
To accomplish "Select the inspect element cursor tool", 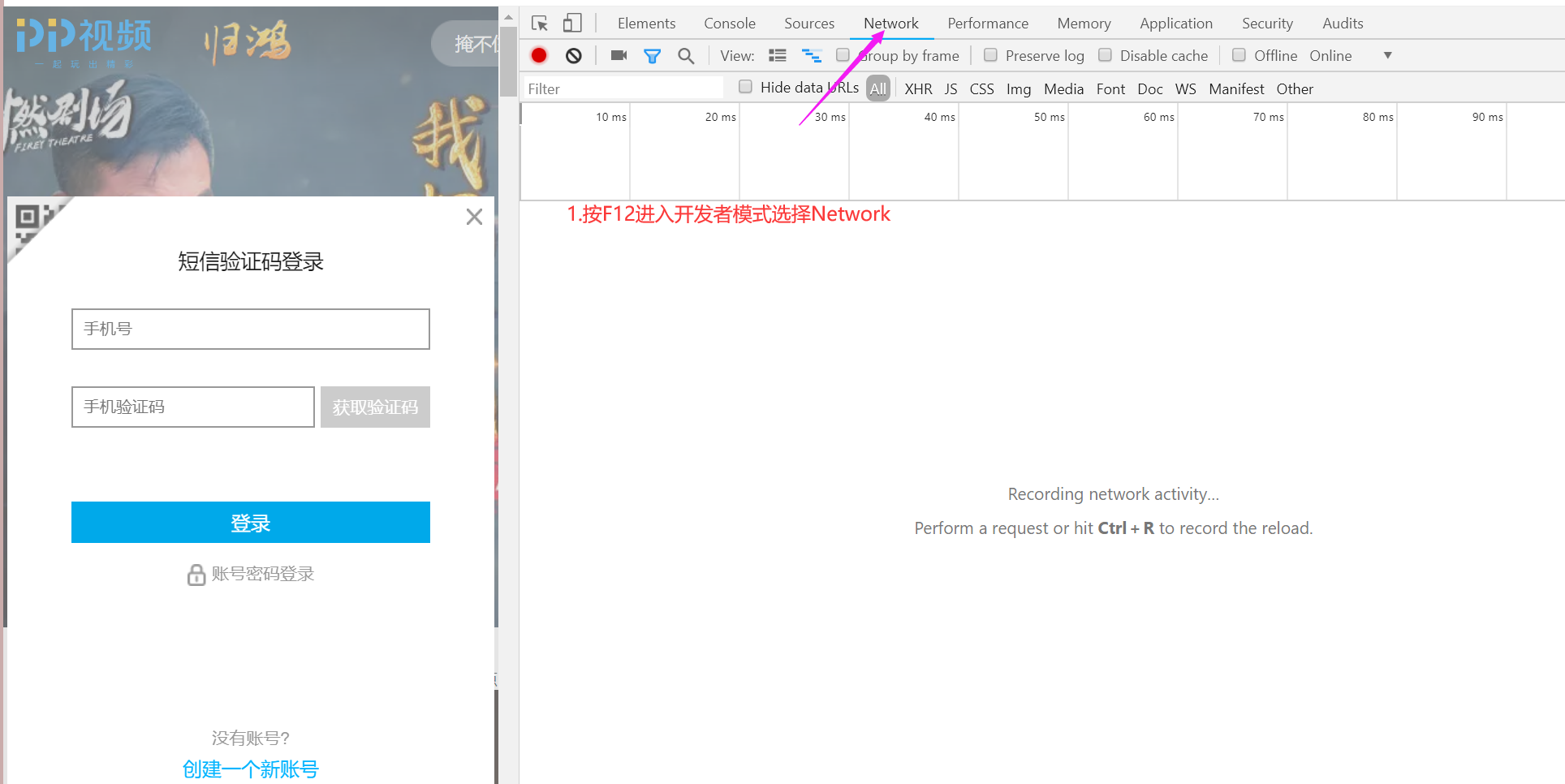I will pyautogui.click(x=539, y=23).
